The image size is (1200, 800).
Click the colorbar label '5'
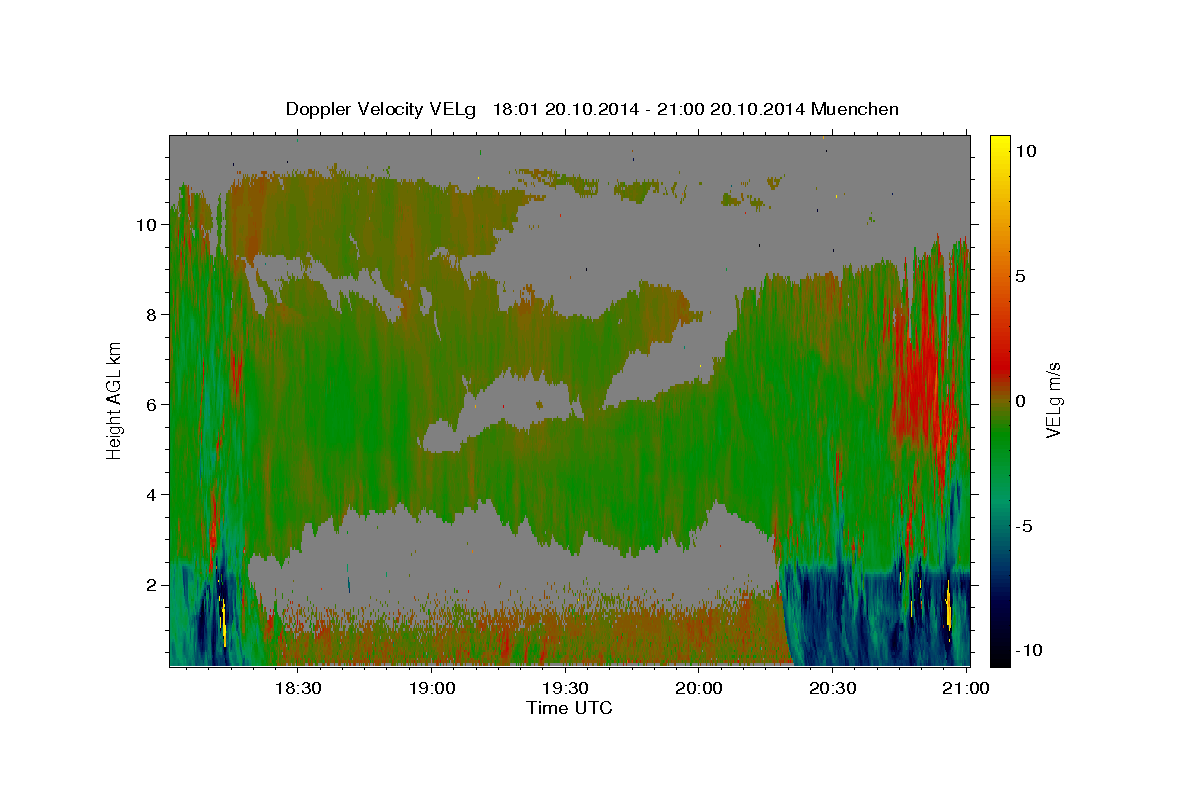pyautogui.click(x=1019, y=275)
